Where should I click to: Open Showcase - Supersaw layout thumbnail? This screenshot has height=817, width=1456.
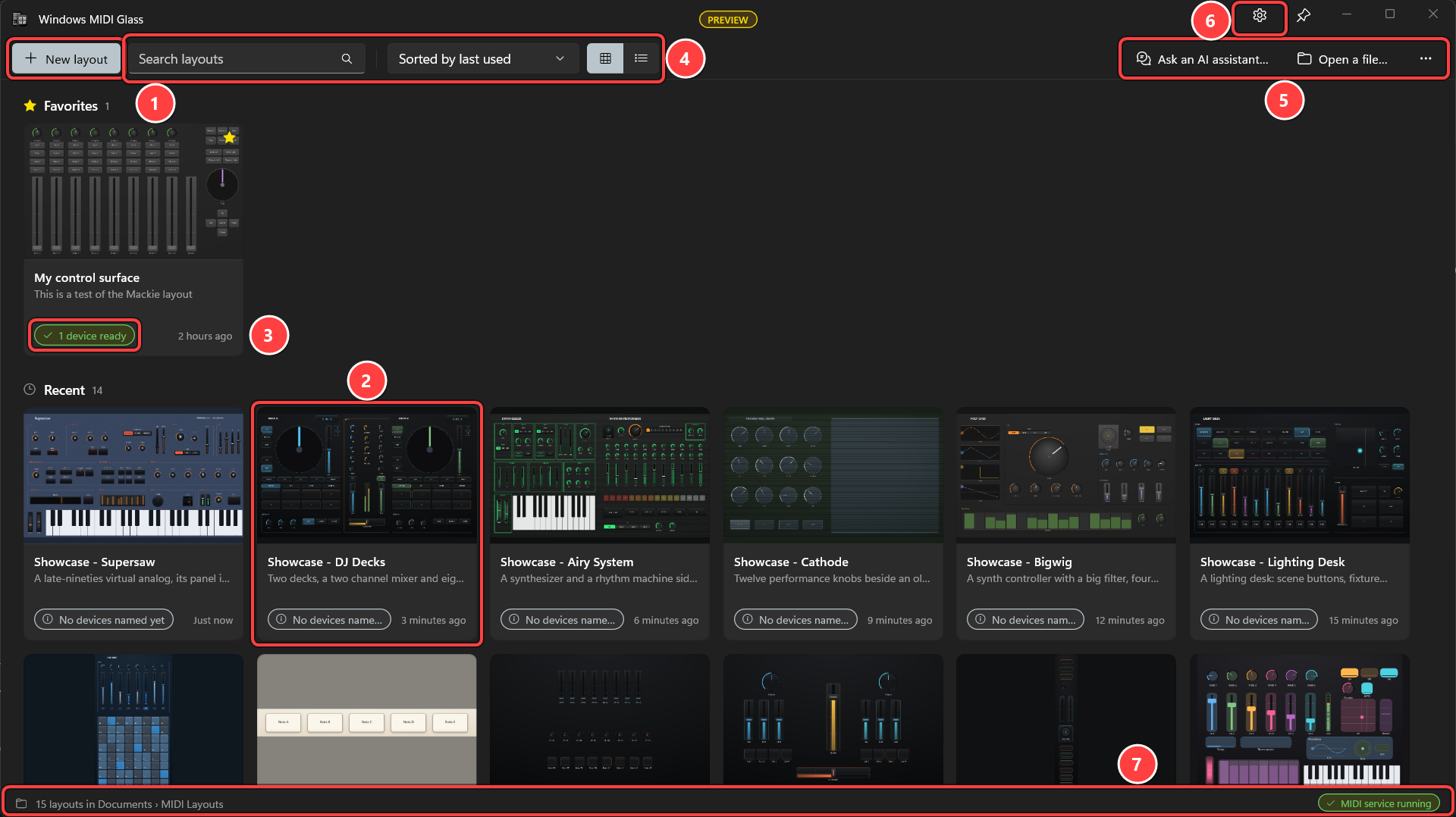[133, 476]
